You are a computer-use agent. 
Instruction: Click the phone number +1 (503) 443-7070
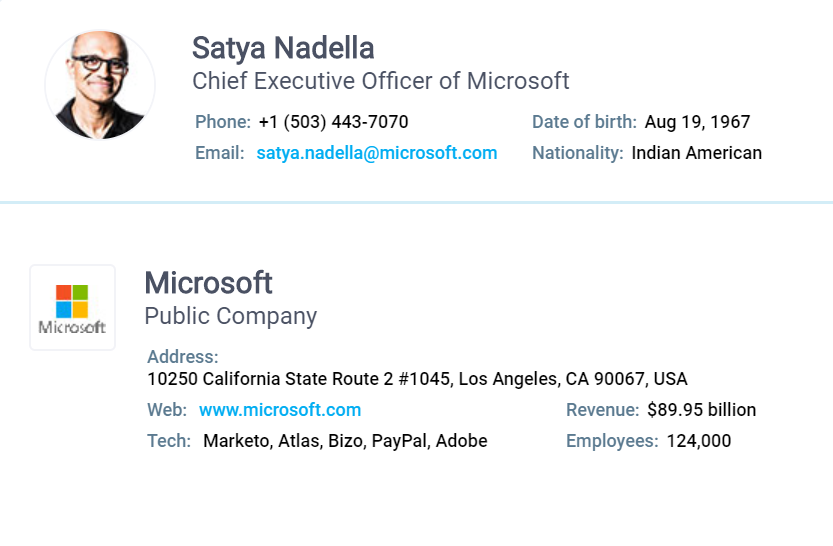[333, 122]
